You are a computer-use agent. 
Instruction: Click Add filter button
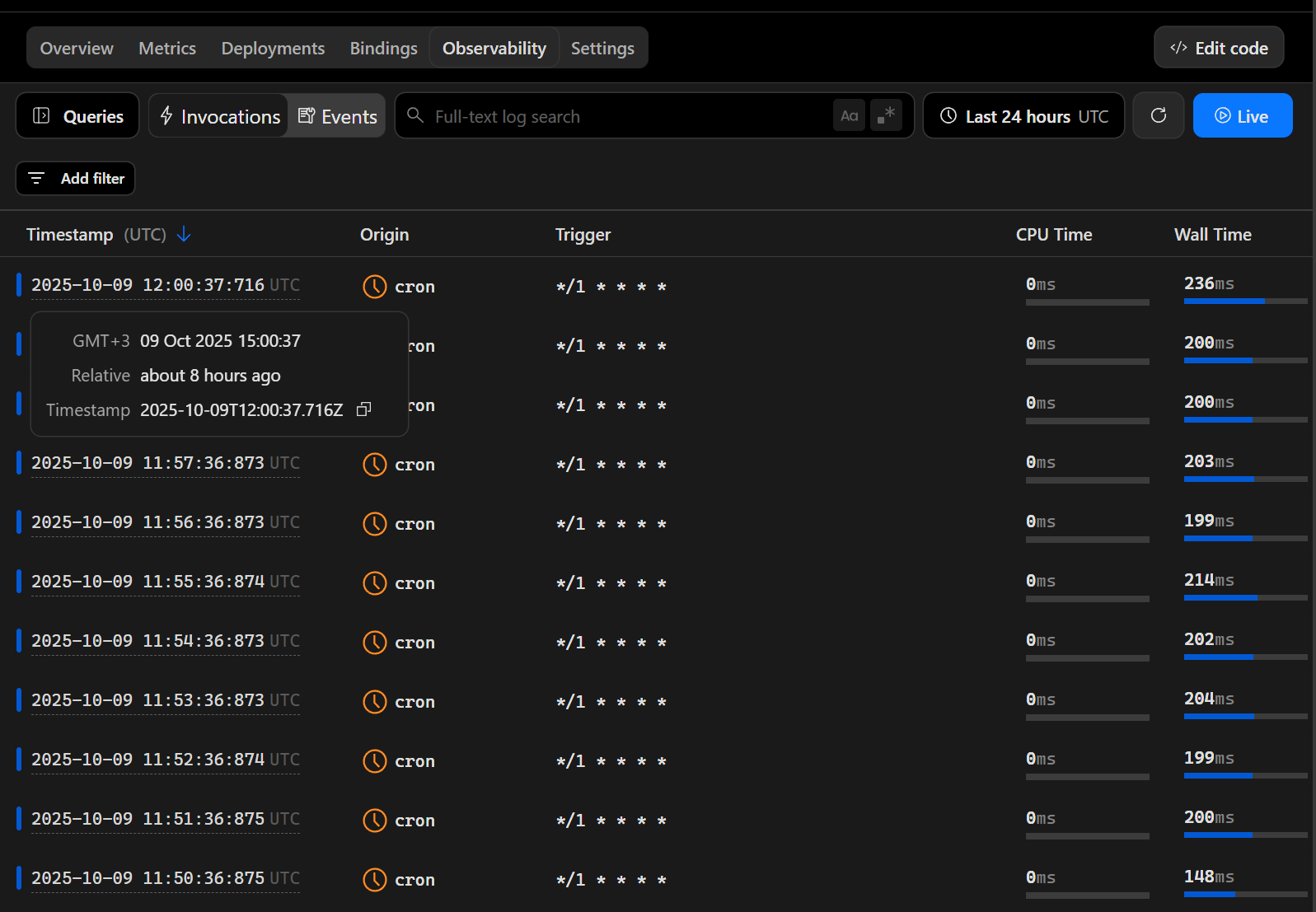pos(76,179)
